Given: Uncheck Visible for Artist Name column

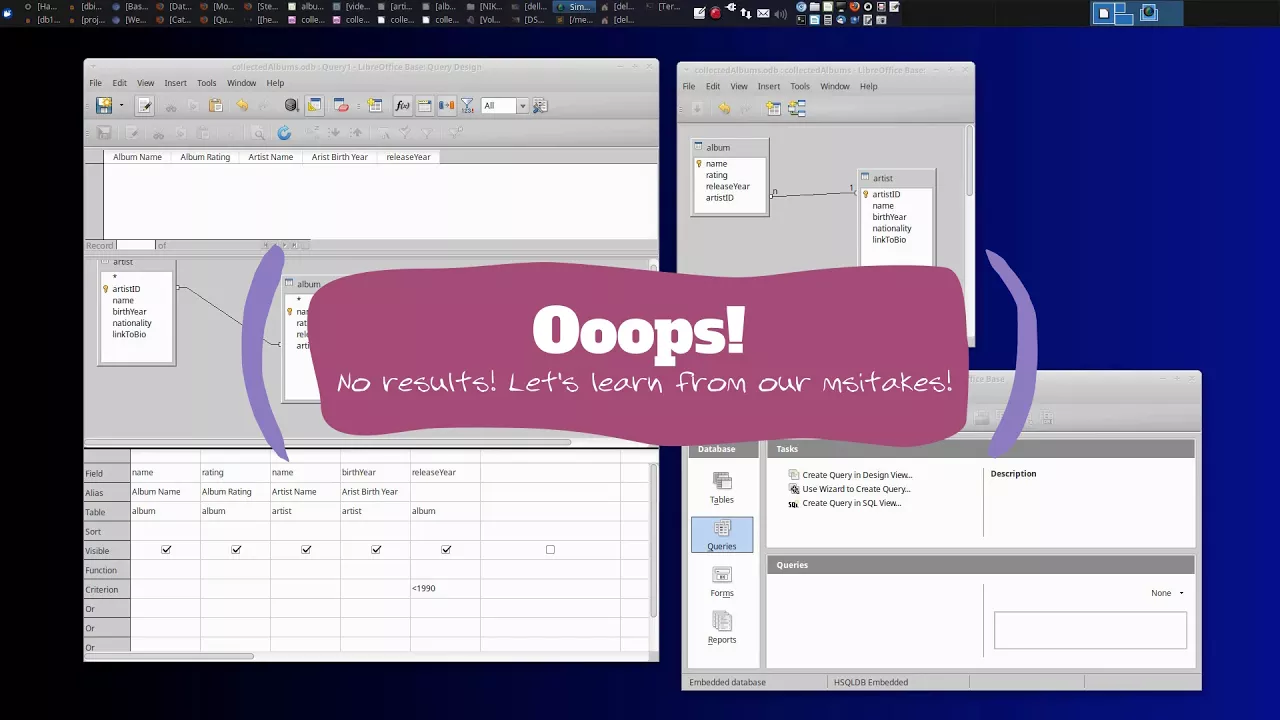Looking at the screenshot, I should (x=306, y=550).
